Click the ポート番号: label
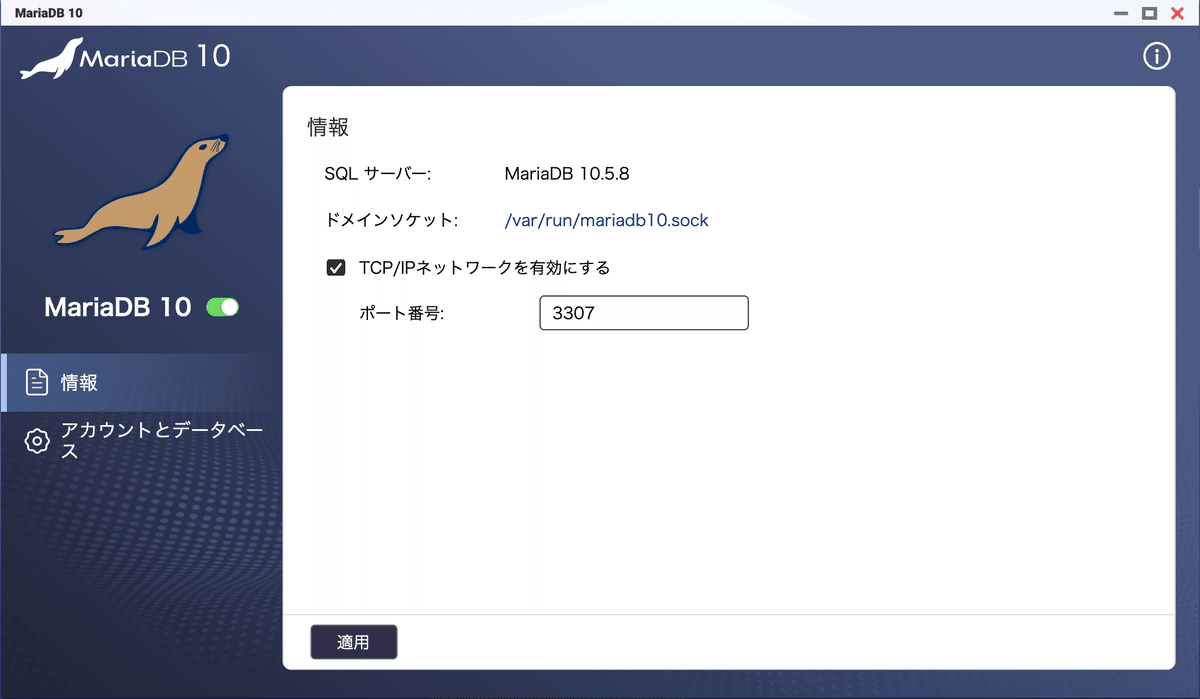The height and width of the screenshot is (699, 1200). 401,313
